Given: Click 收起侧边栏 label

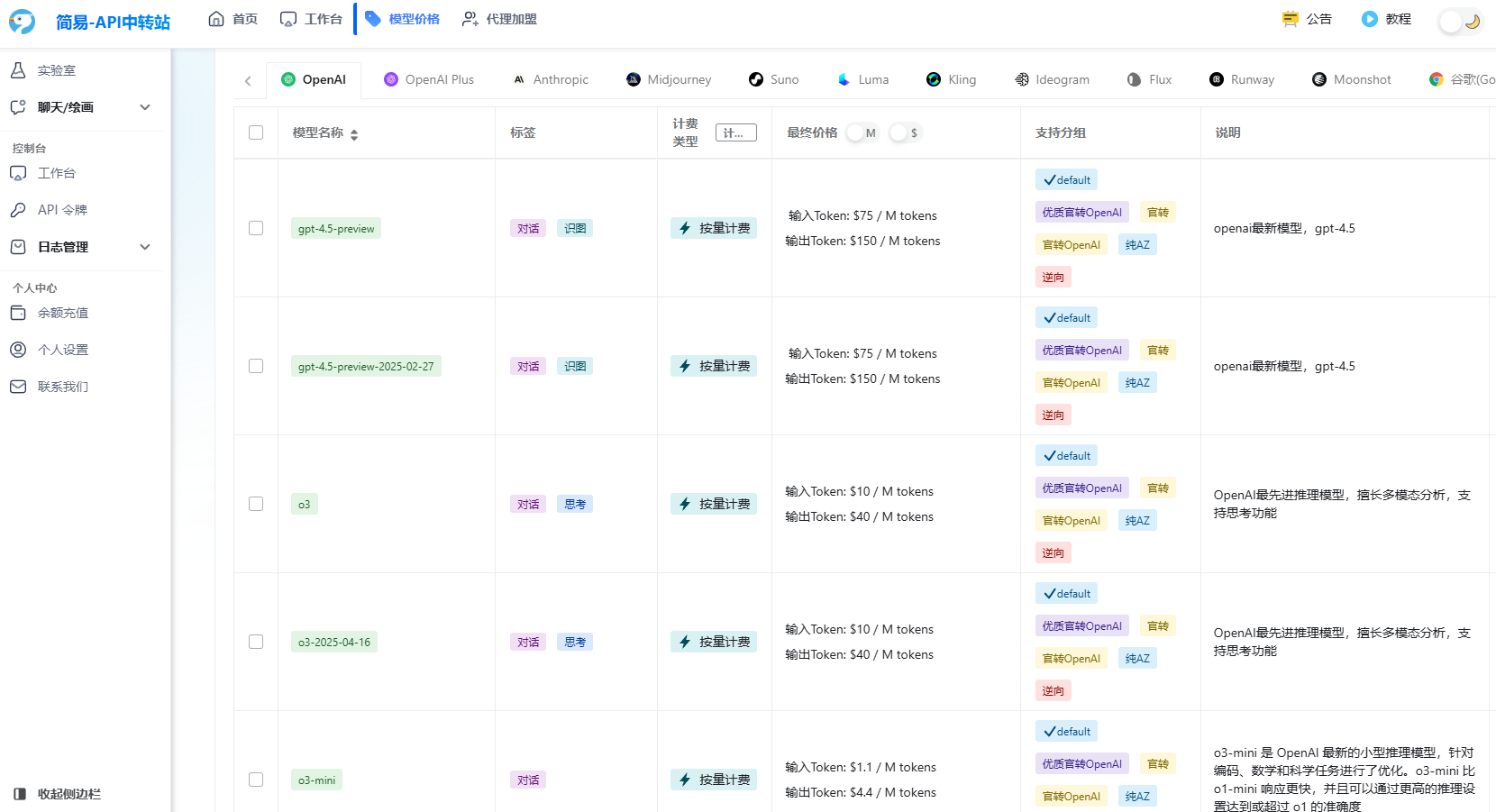Looking at the screenshot, I should click(x=69, y=794).
